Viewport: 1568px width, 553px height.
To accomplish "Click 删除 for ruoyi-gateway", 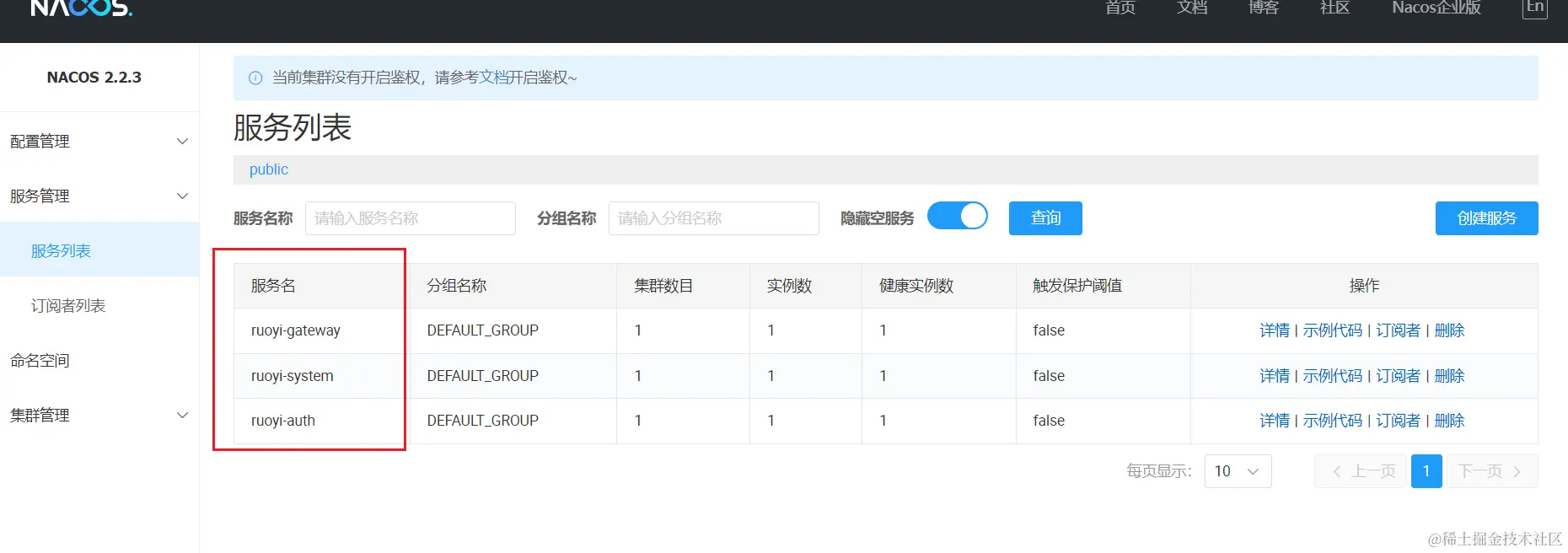I will (1450, 330).
